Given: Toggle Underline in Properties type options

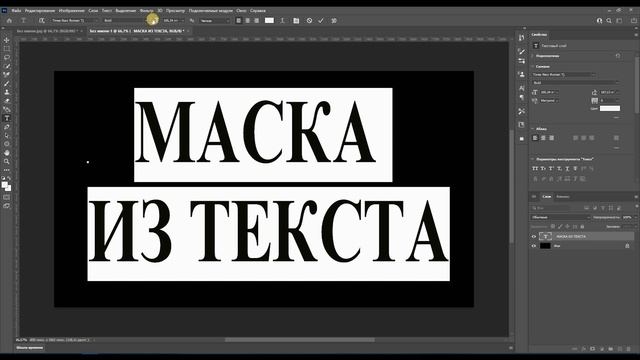Looking at the screenshot, I should tap(567, 169).
